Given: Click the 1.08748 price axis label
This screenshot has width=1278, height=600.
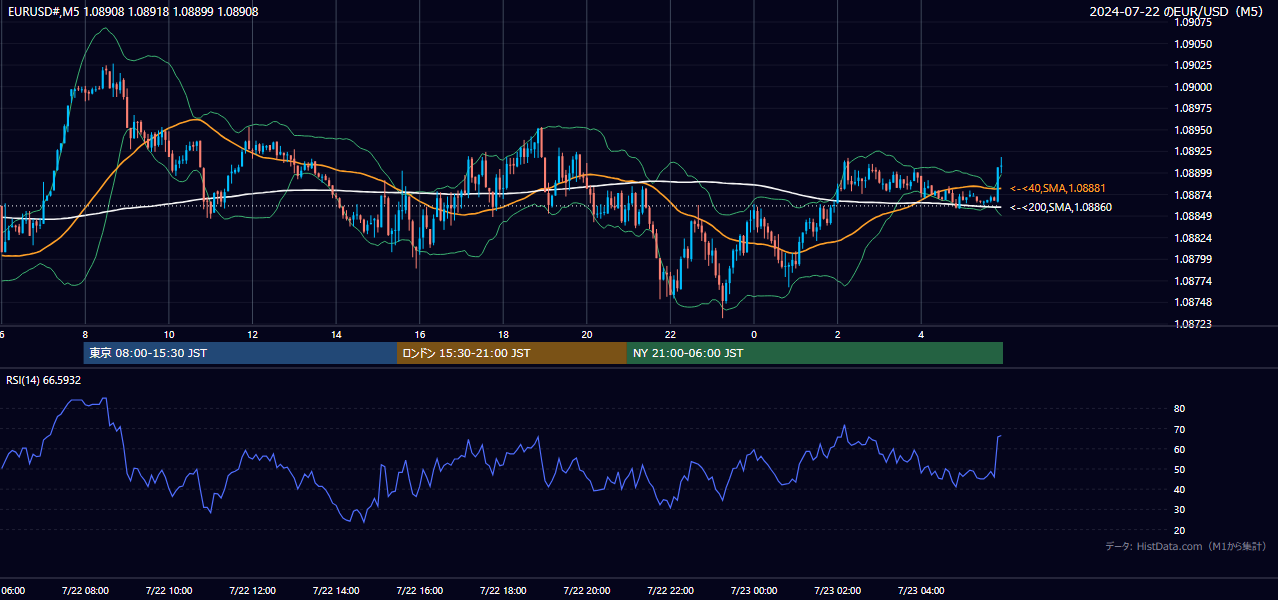Looking at the screenshot, I should click(1192, 302).
